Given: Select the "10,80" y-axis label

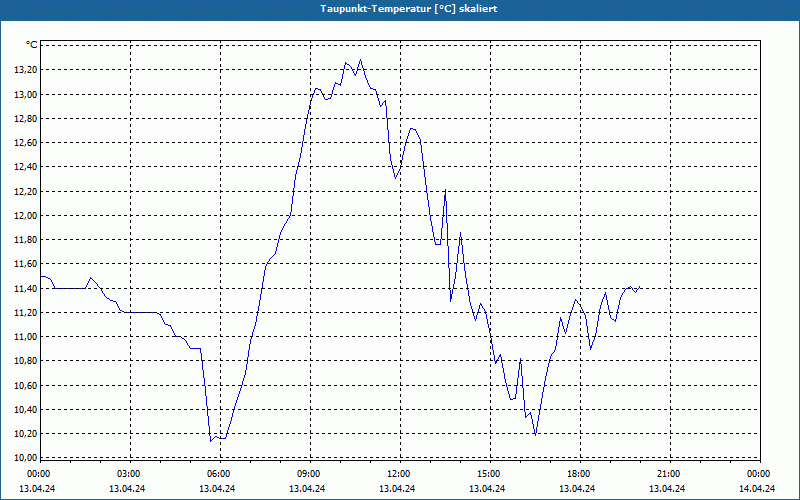Looking at the screenshot, I should coord(24,361).
